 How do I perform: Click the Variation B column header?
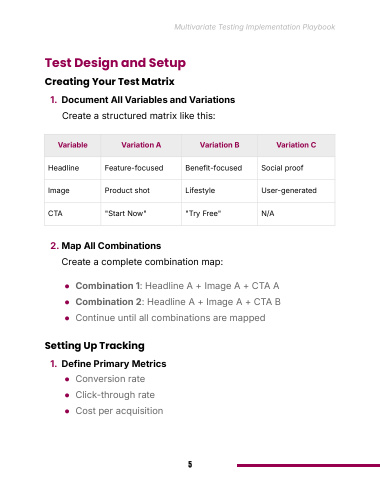pos(219,145)
